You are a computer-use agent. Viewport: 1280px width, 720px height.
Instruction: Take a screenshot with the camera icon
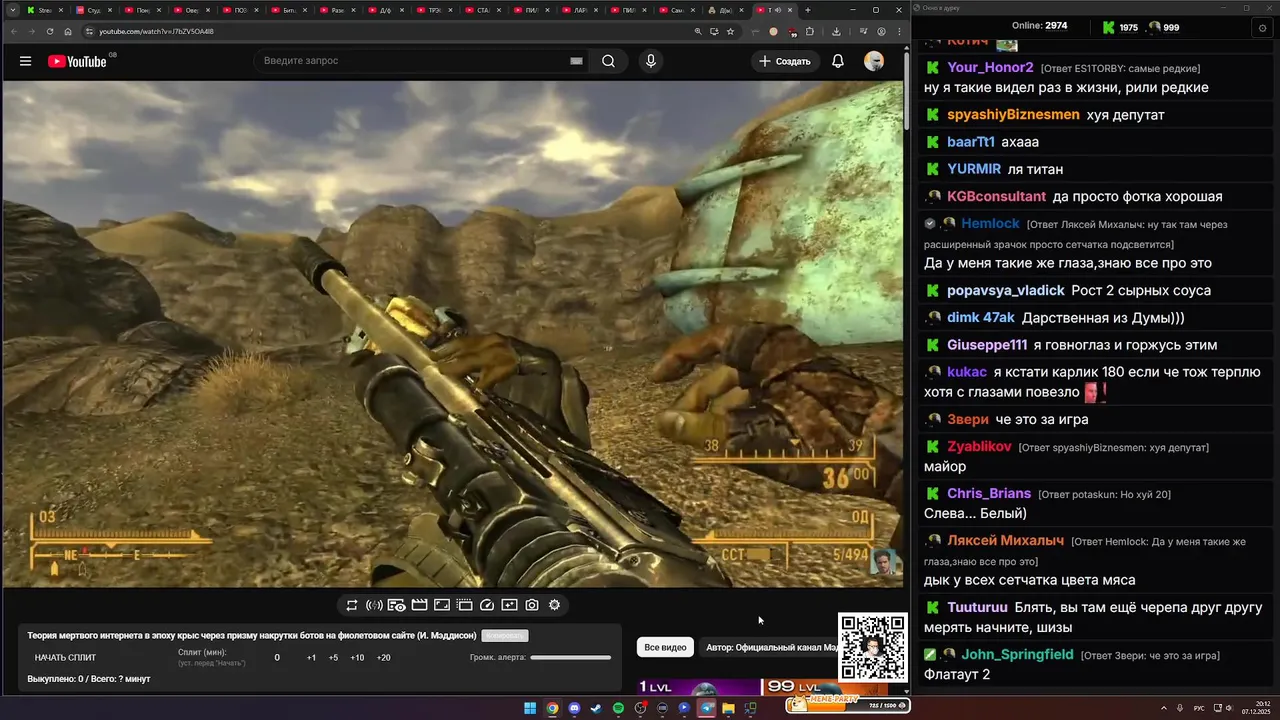[x=532, y=605]
